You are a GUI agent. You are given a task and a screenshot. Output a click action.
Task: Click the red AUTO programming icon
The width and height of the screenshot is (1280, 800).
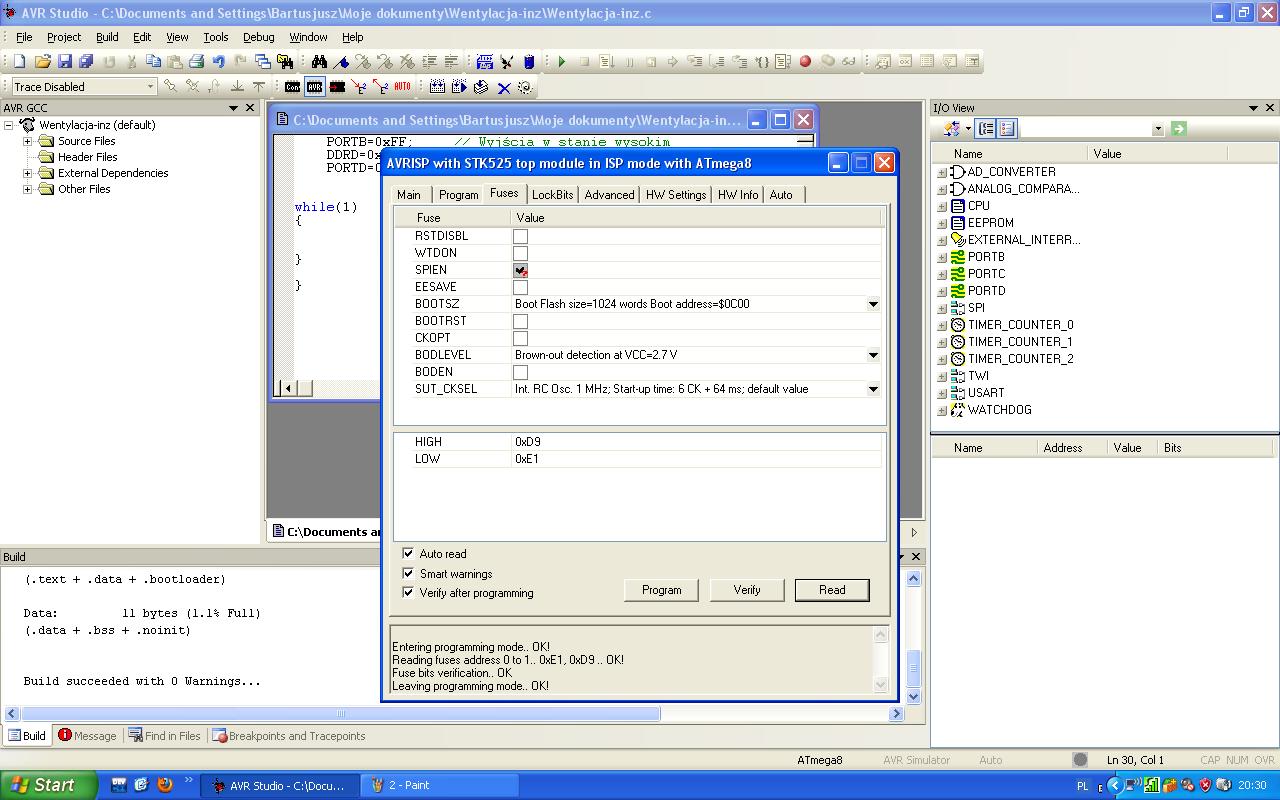[x=402, y=87]
